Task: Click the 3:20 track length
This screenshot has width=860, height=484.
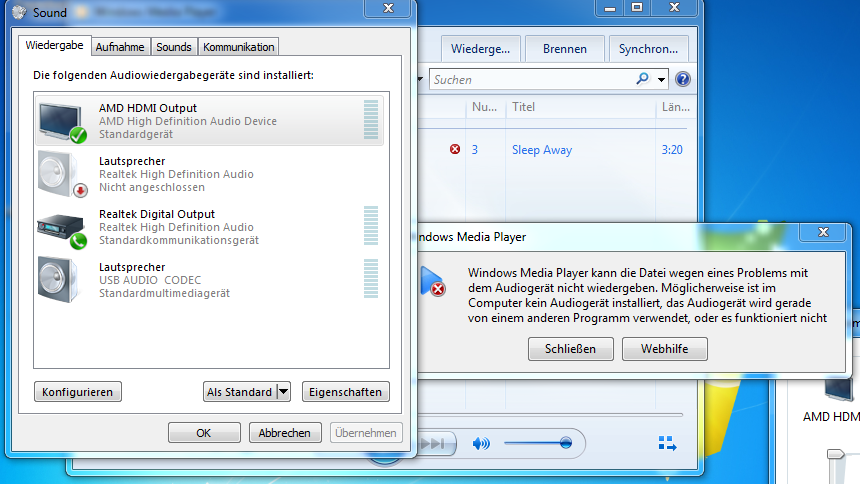Action: pos(672,150)
